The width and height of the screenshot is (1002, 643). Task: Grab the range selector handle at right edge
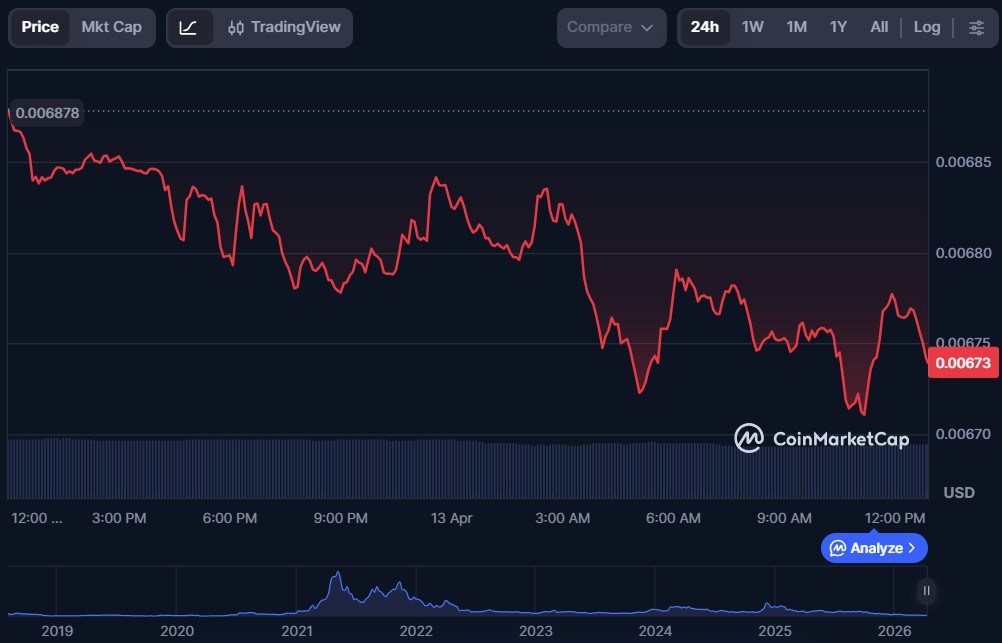pyautogui.click(x=927, y=591)
